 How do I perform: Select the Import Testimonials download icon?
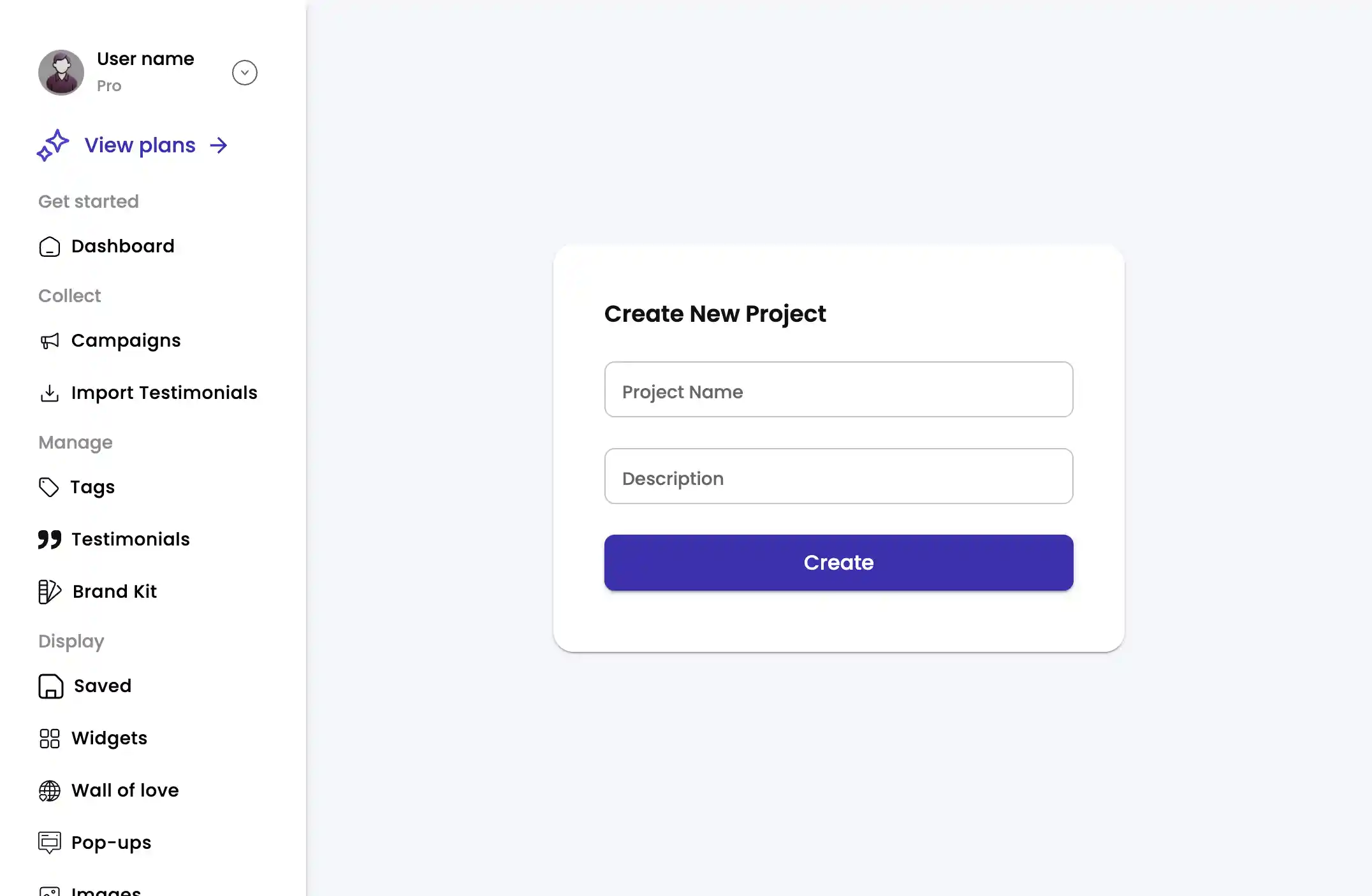tap(50, 393)
